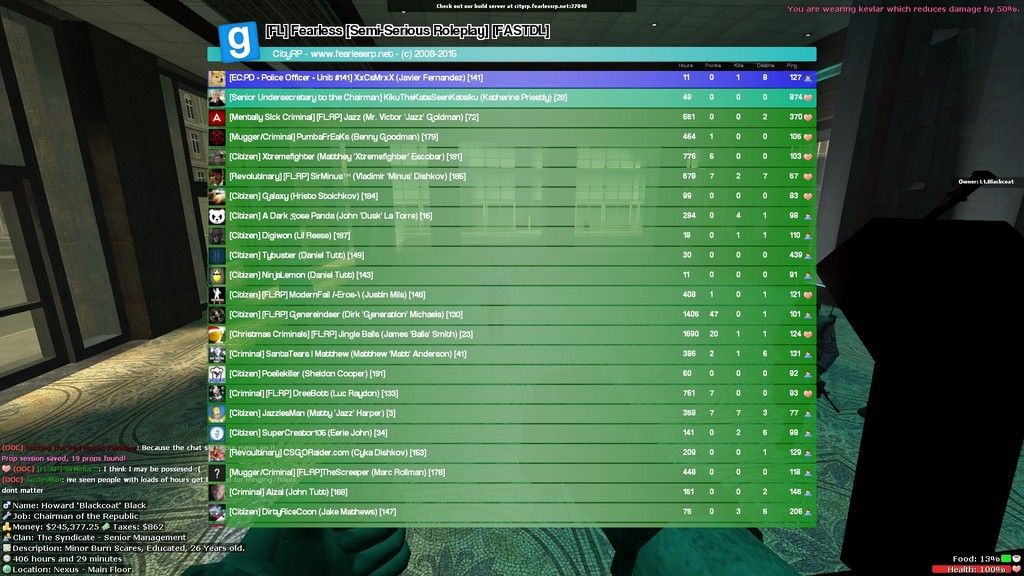
Task: Click the build server announcement at top
Action: tap(511, 6)
